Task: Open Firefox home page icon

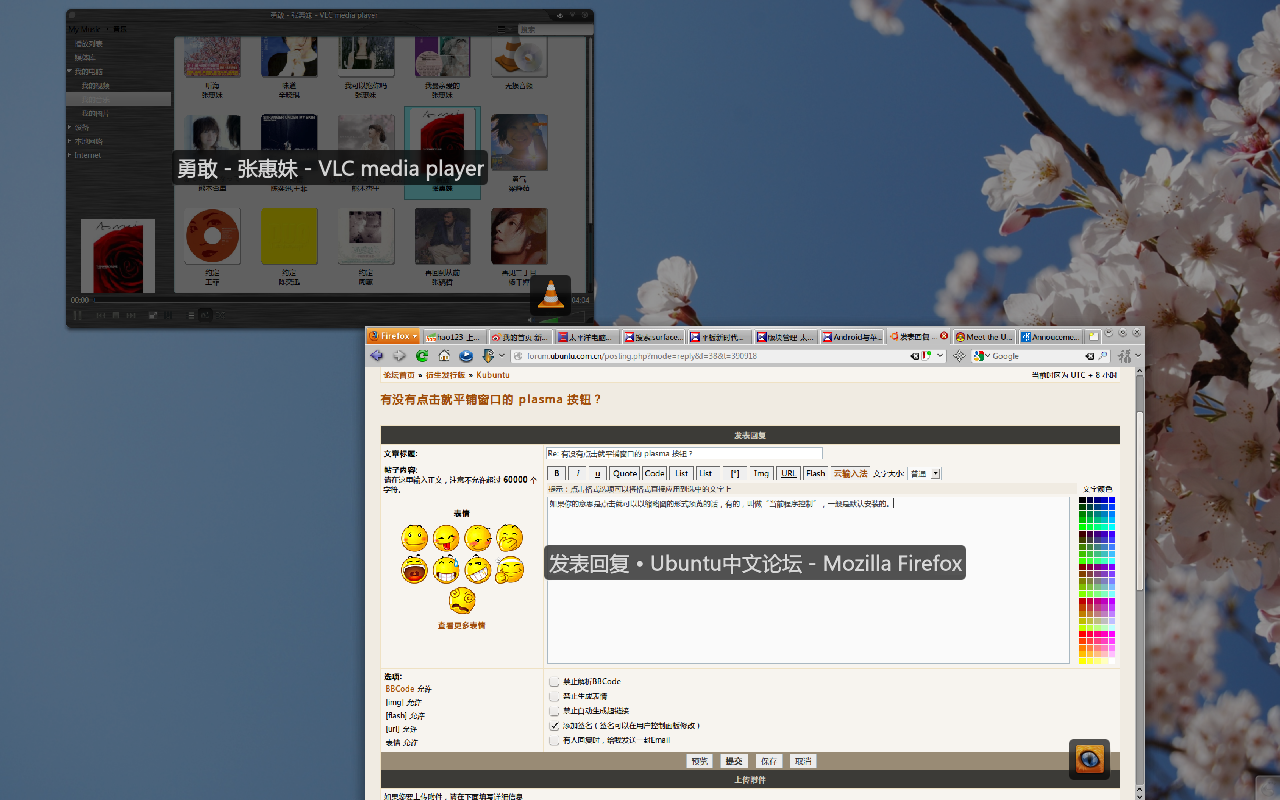Action: point(444,356)
